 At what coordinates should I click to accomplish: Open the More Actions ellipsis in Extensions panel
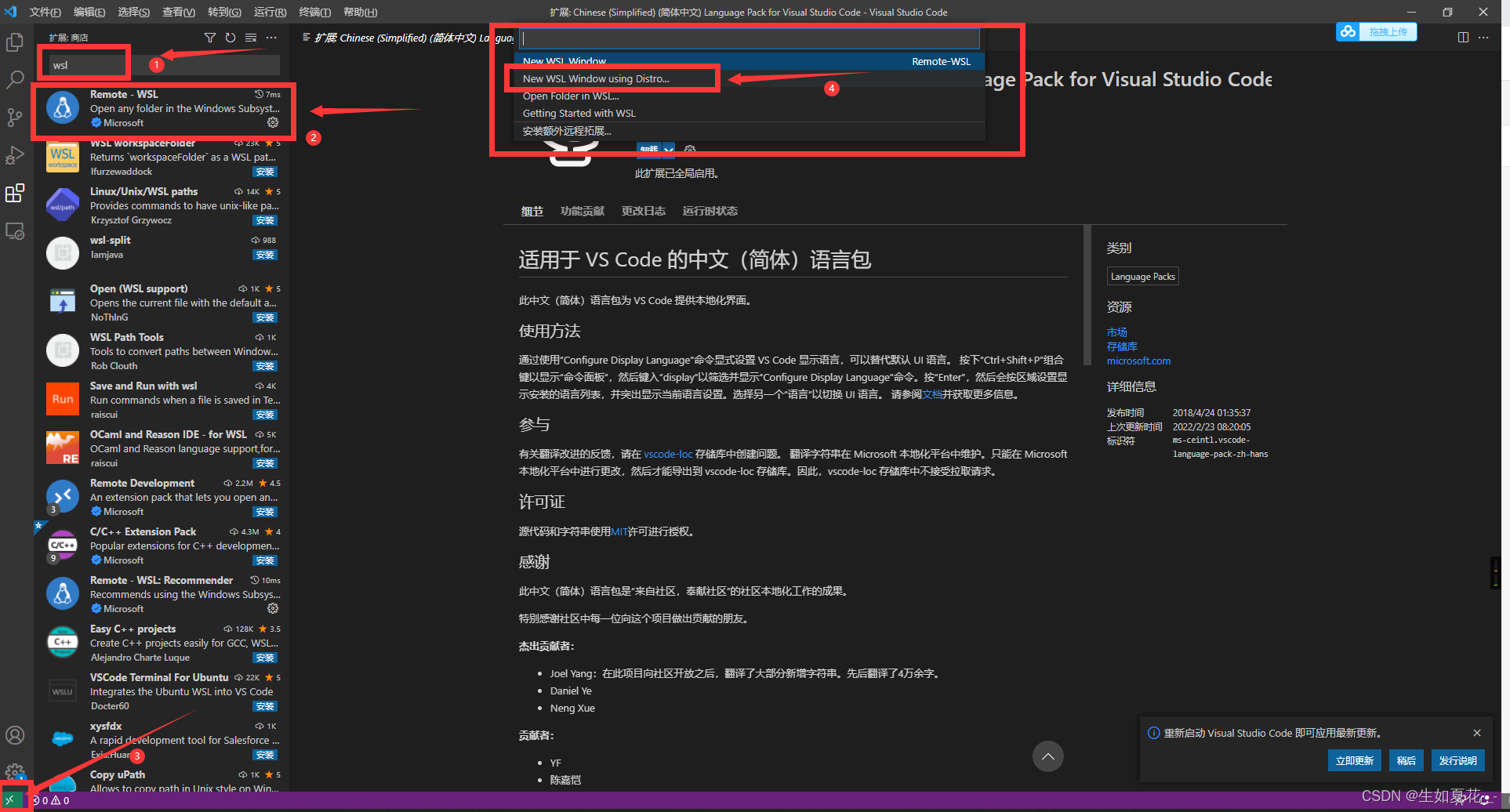coord(270,37)
